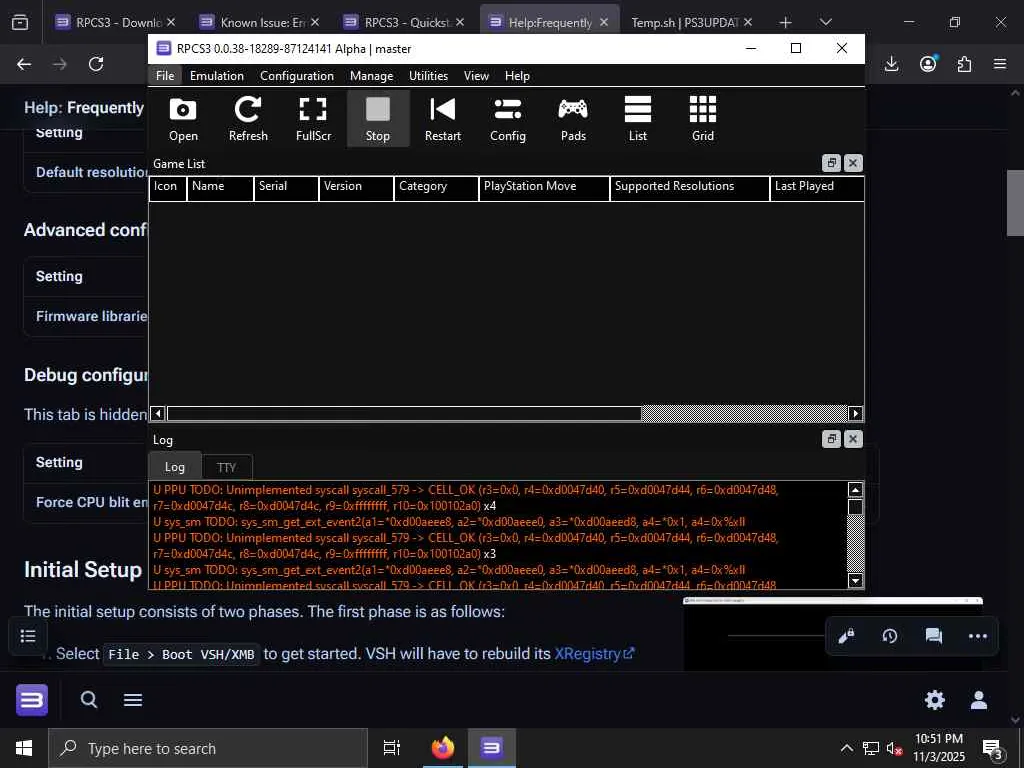The width and height of the screenshot is (1024, 768).
Task: Stop emulation with the Stop button
Action: [377, 119]
